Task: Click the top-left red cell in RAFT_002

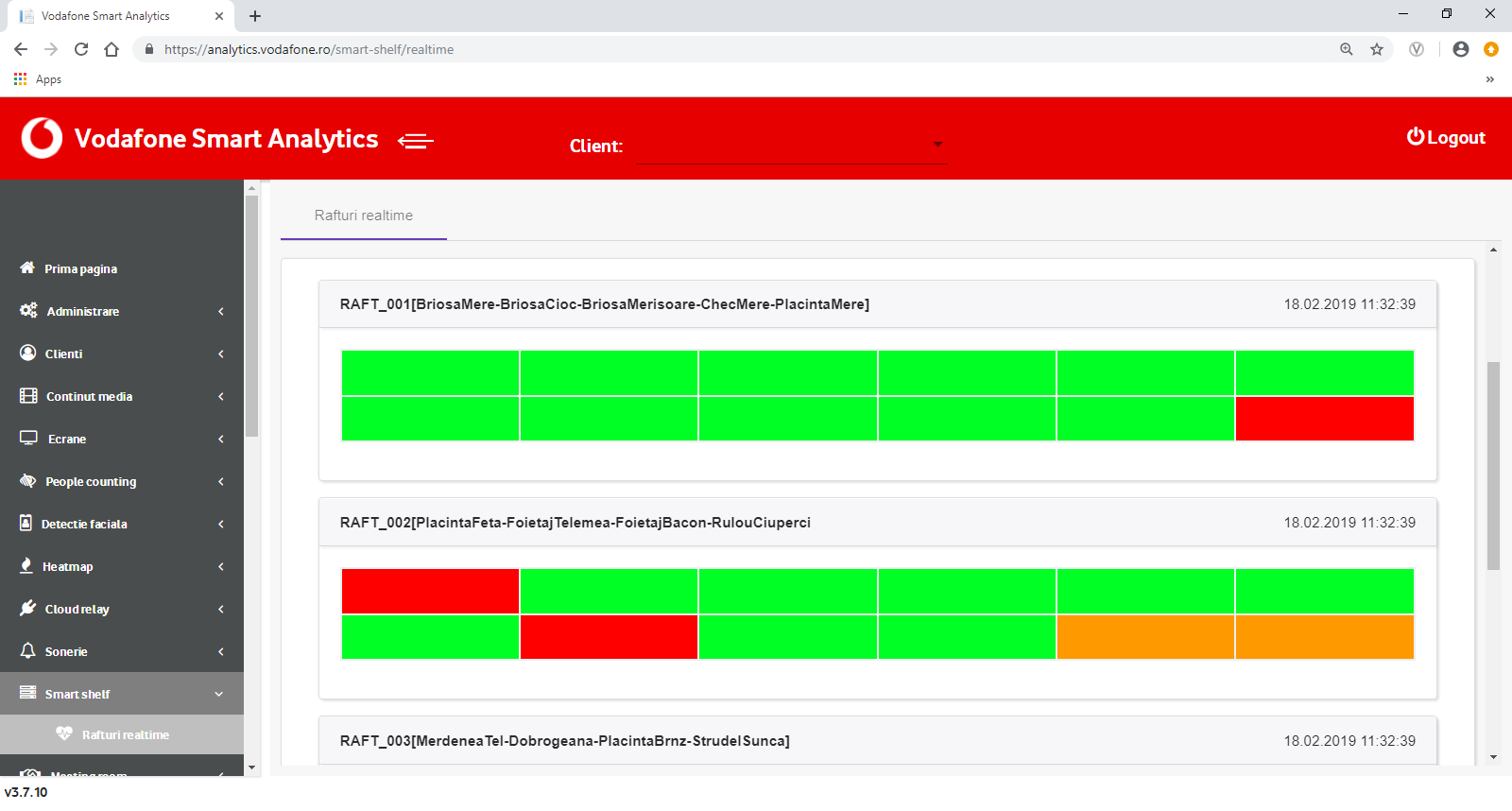Action: [430, 591]
